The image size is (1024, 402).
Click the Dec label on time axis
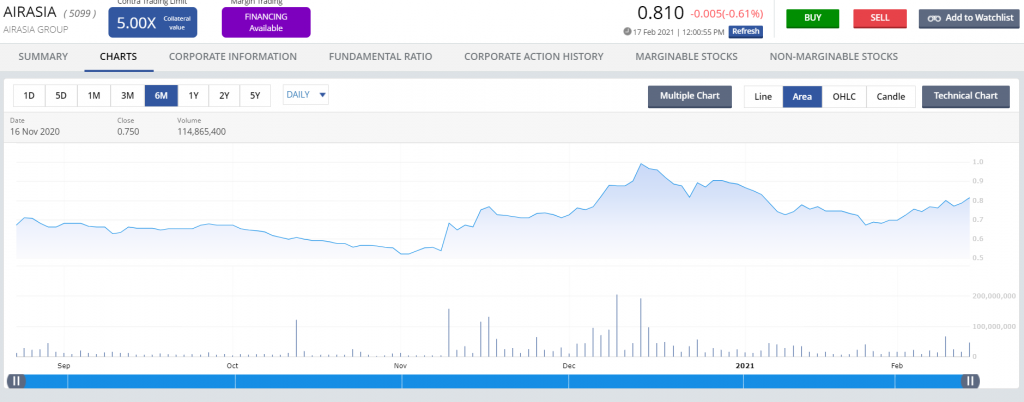tap(569, 365)
